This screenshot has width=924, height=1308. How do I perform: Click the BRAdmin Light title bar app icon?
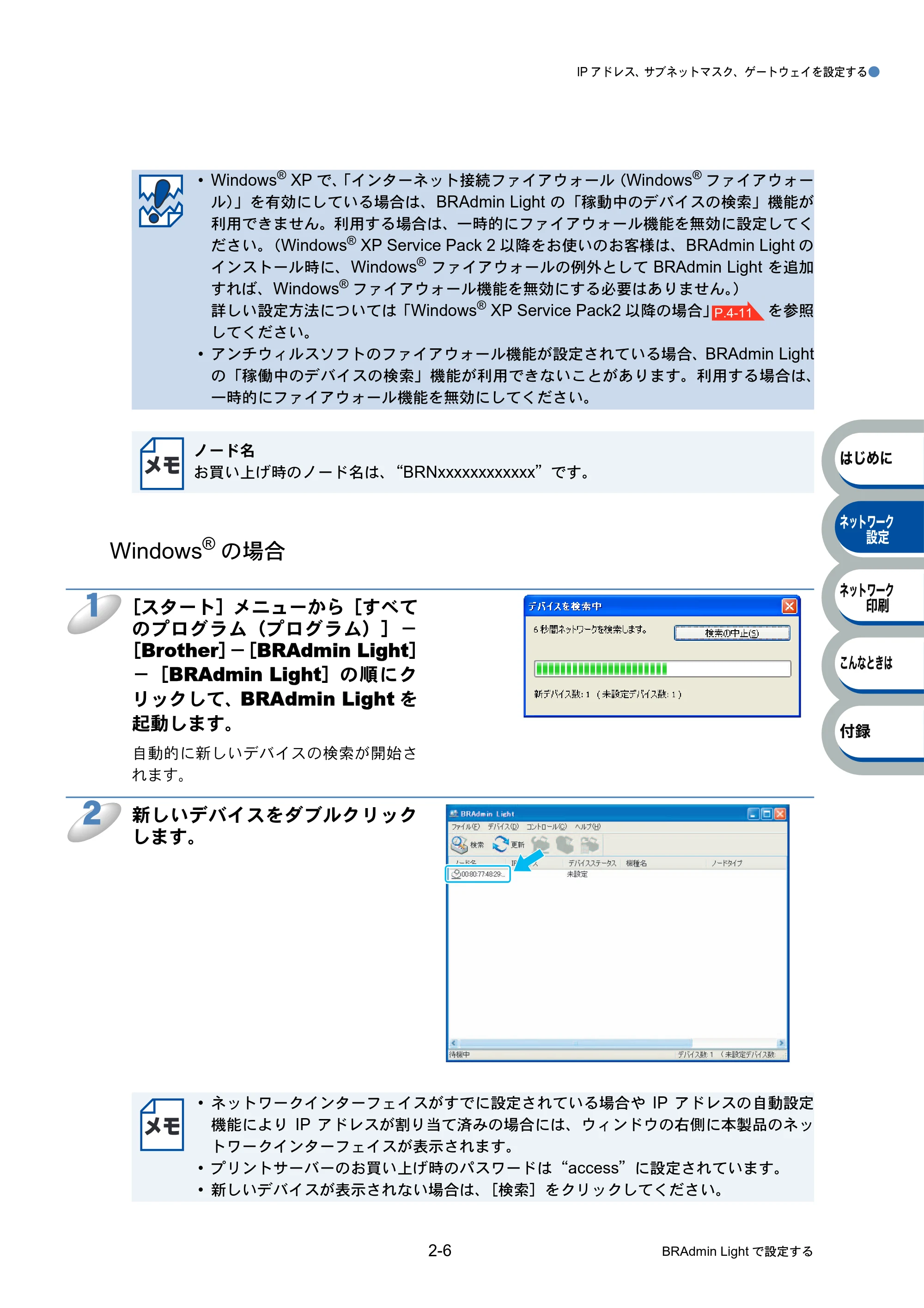click(x=454, y=814)
